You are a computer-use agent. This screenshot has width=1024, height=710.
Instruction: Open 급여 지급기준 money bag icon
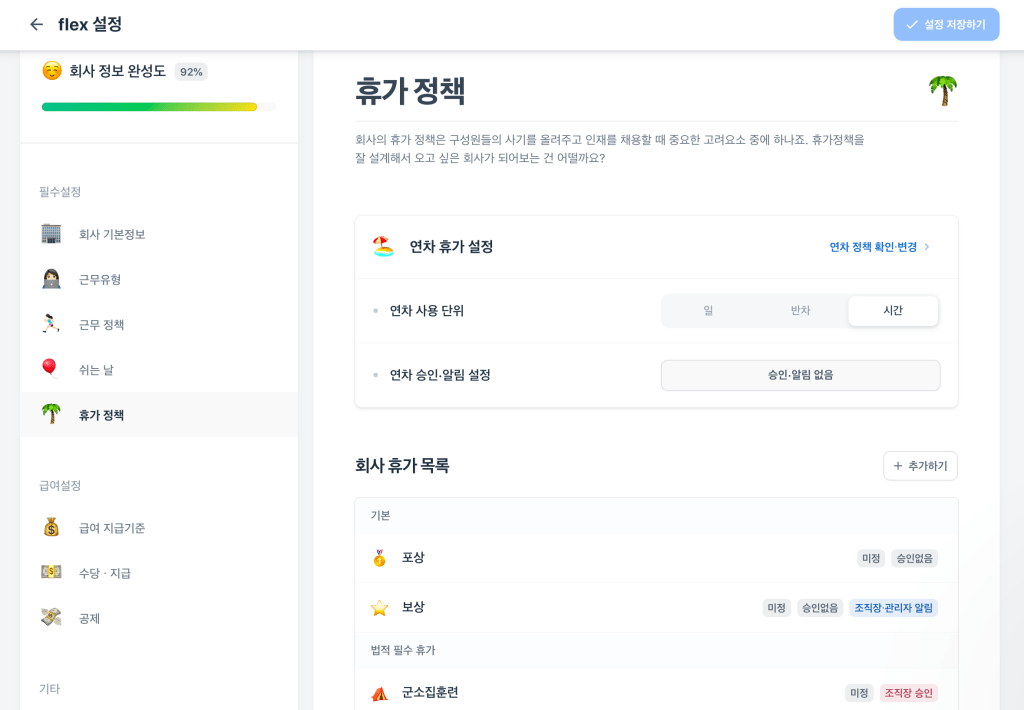coord(51,527)
